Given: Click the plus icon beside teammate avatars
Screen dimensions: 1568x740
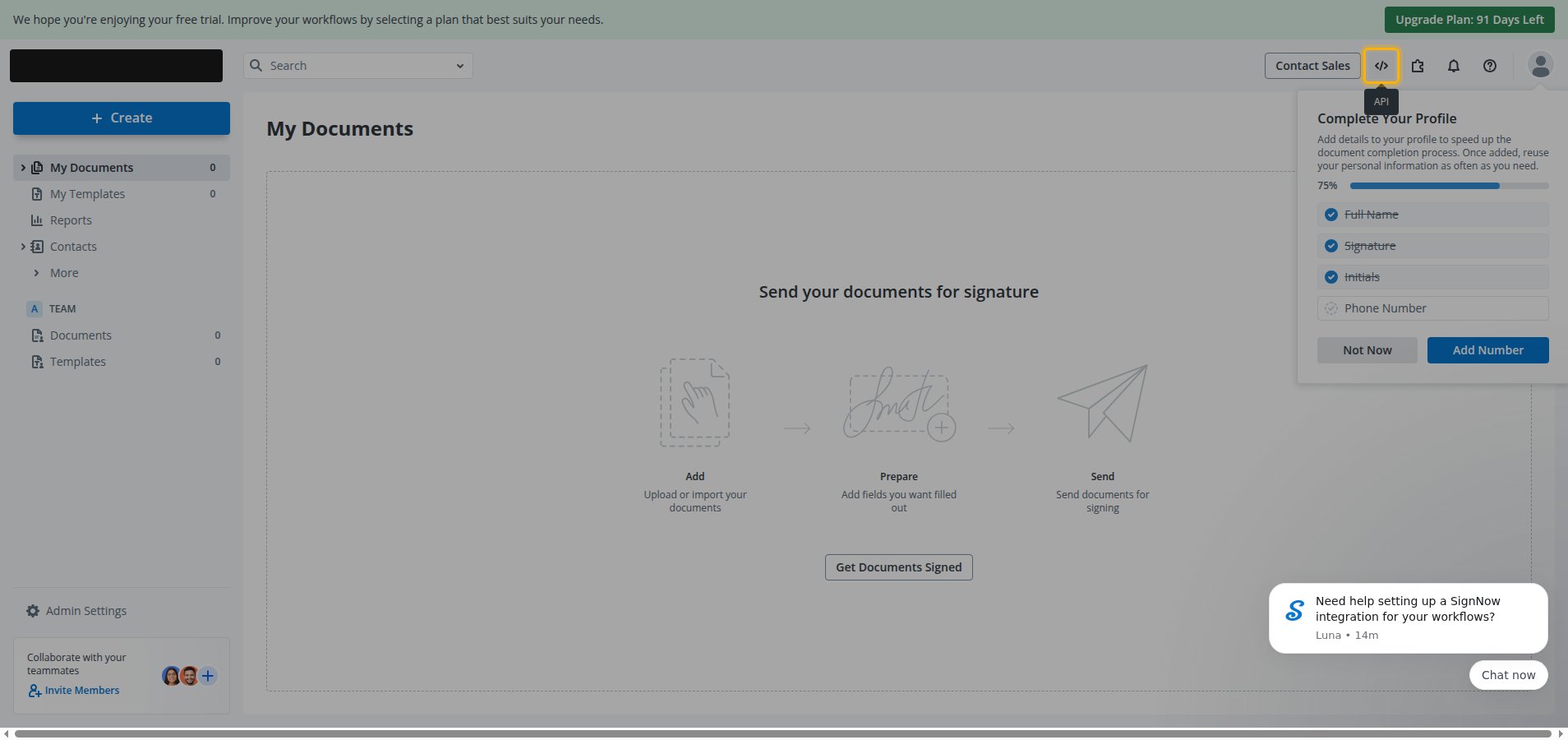Looking at the screenshot, I should tap(208, 676).
